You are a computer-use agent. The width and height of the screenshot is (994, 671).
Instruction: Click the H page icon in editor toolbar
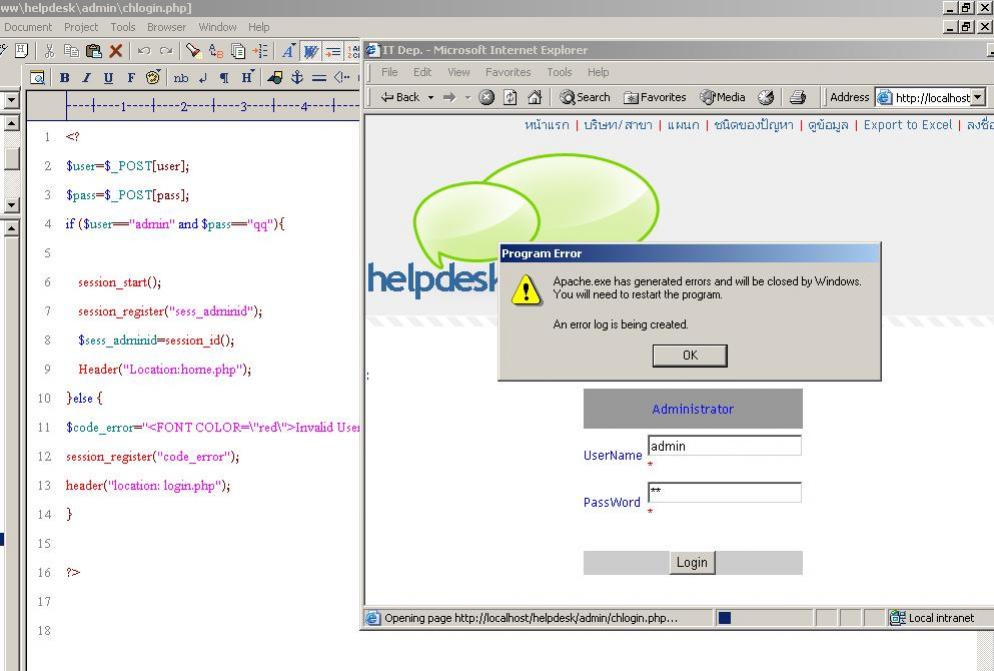(x=22, y=51)
